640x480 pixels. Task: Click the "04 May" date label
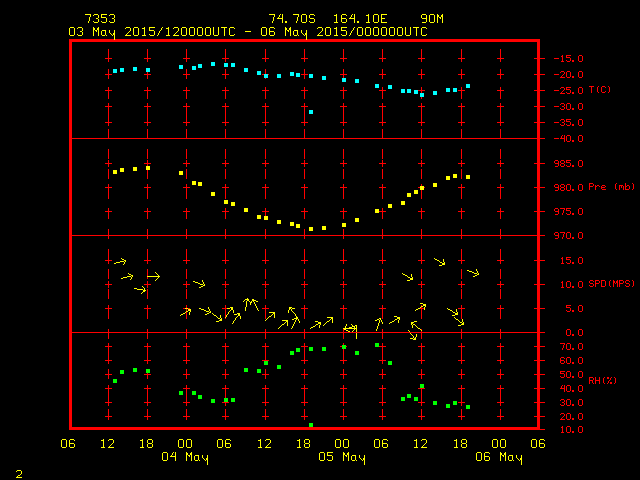click(185, 457)
